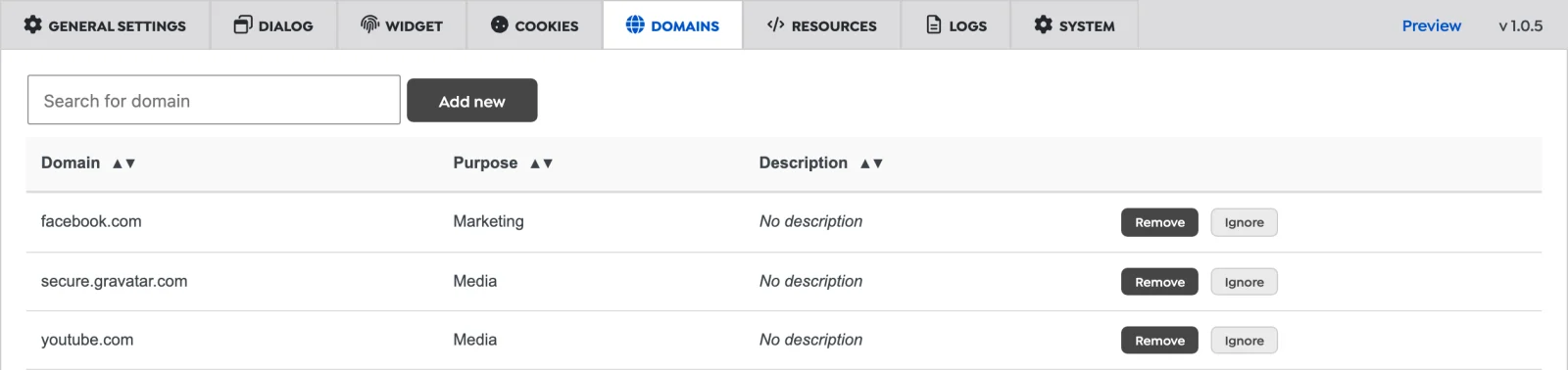Click the Preview link

click(1431, 25)
